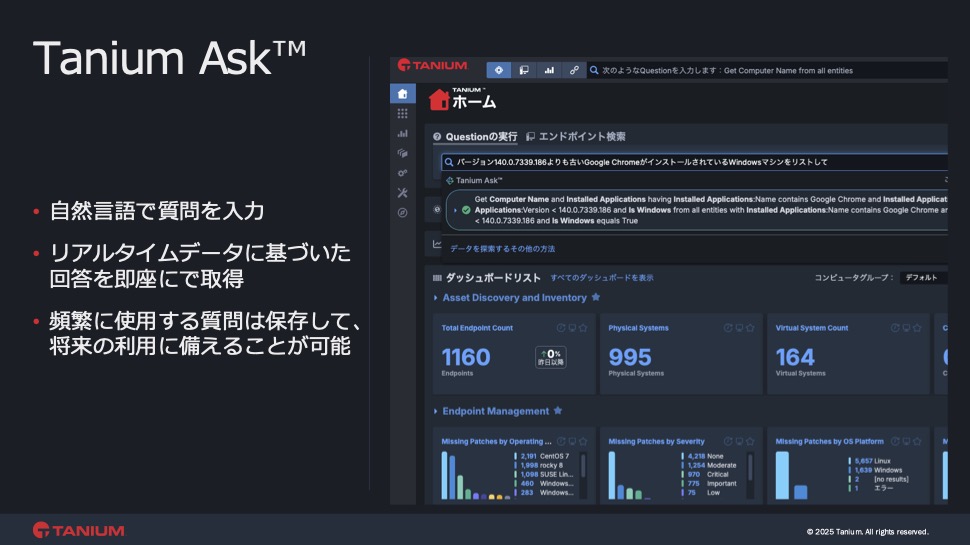Click the wrench tools icon in sidebar
This screenshot has width=970, height=545.
point(402,192)
